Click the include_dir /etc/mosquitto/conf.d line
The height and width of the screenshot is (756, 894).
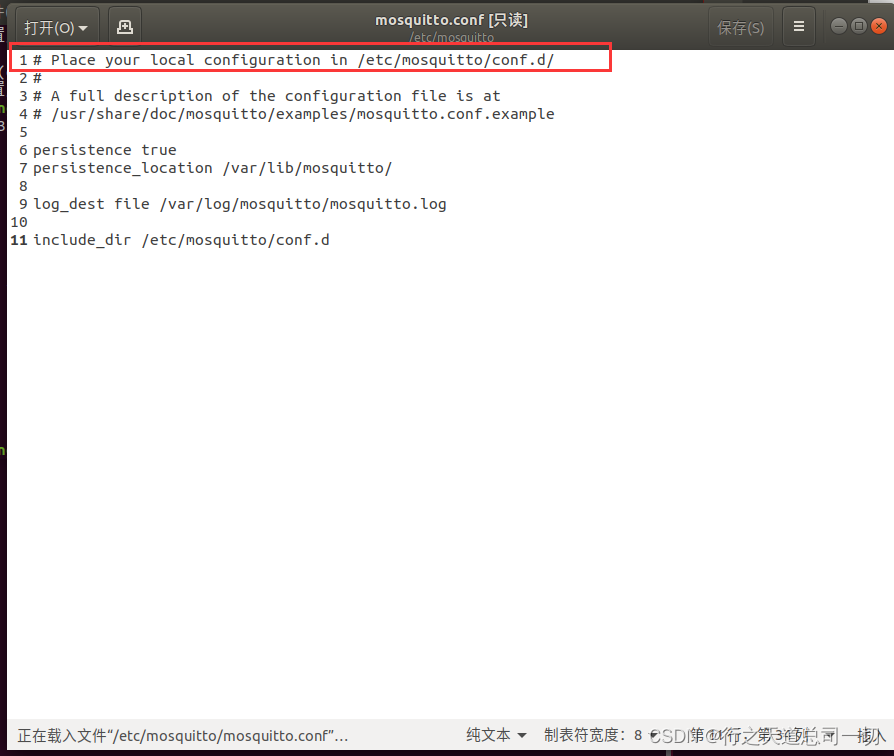point(181,240)
